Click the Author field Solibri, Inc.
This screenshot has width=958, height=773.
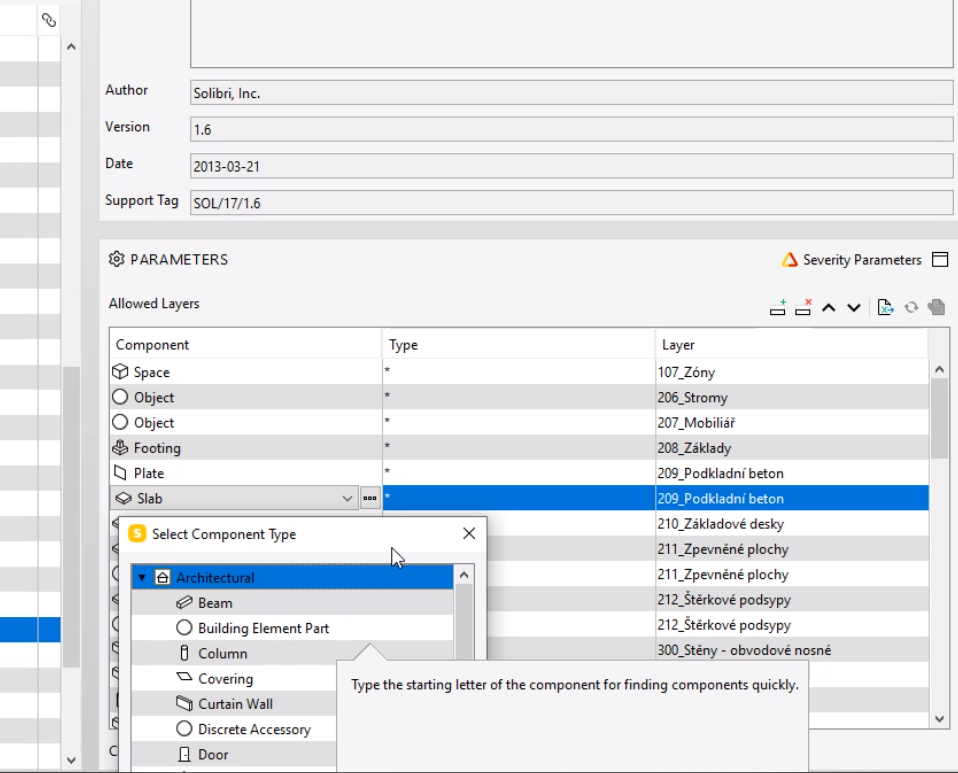[571, 93]
